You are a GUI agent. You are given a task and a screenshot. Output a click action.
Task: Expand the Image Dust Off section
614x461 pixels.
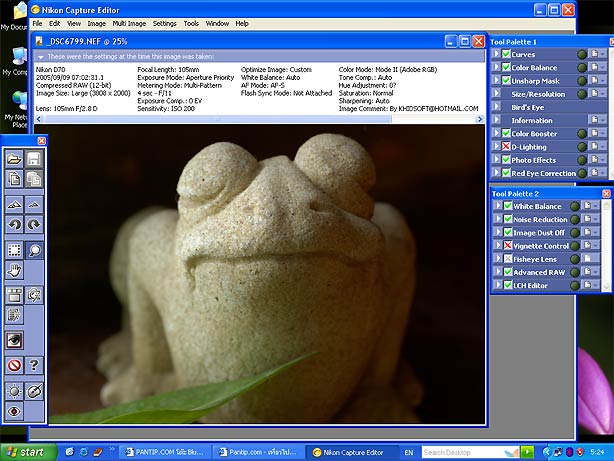498,232
